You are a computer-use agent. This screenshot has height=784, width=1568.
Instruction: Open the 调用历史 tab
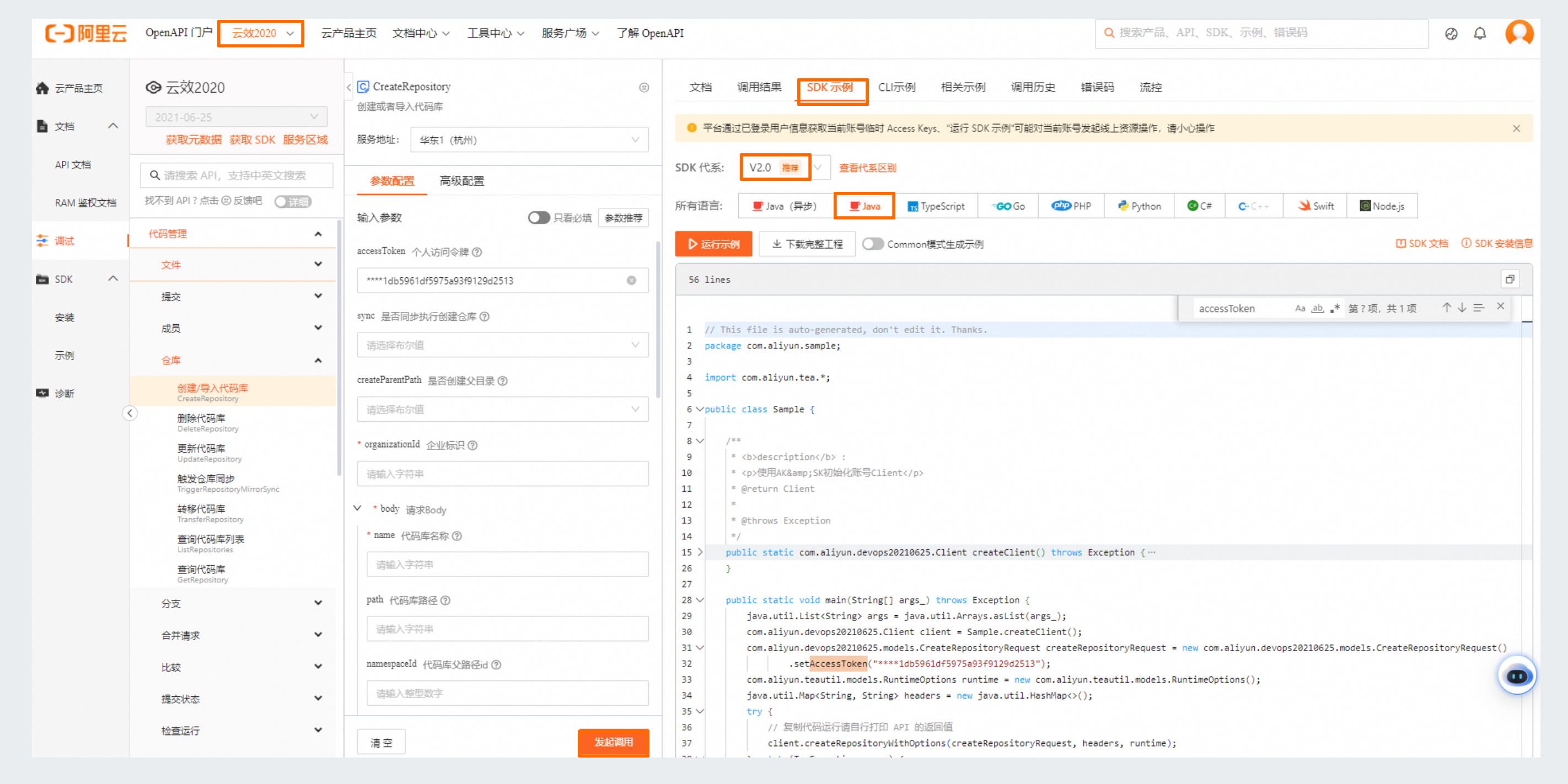coord(1033,88)
